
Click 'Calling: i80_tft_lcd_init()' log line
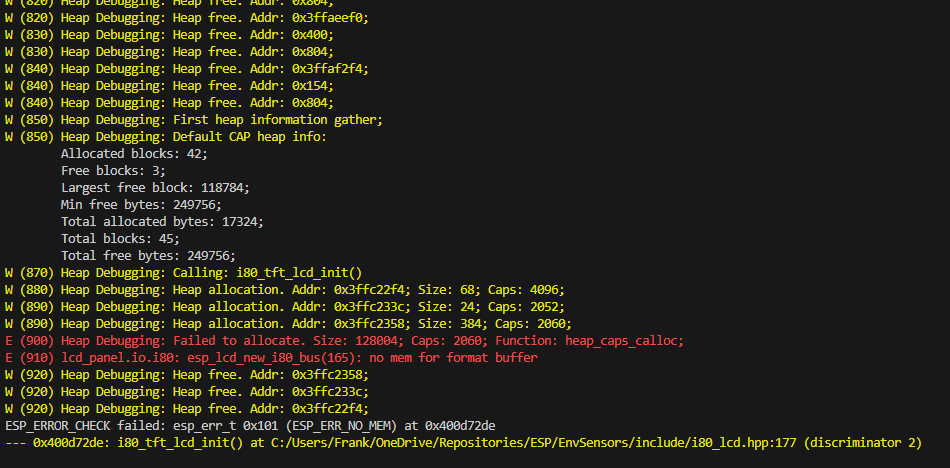click(x=184, y=273)
